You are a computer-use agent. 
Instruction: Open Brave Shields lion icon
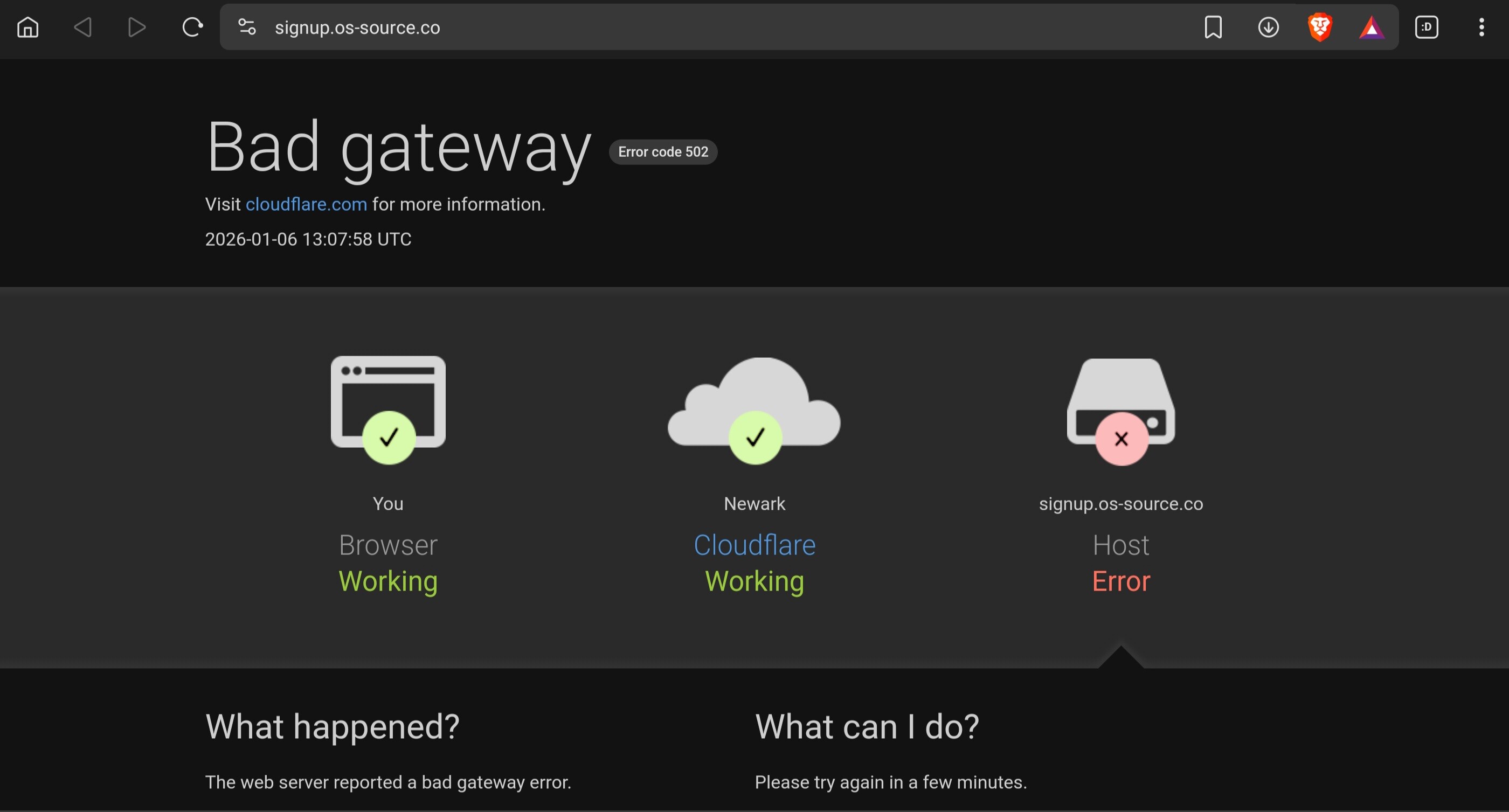coord(1320,27)
